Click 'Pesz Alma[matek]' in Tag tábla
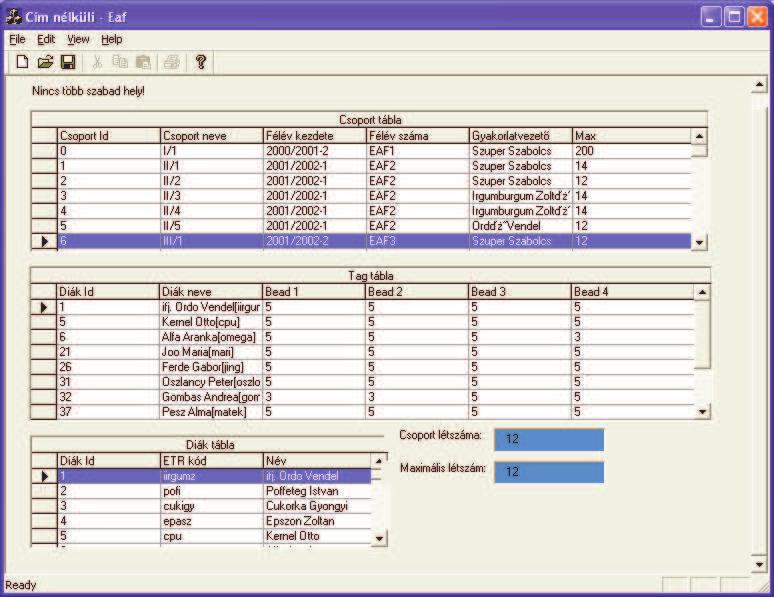This screenshot has width=774, height=597. click(211, 412)
